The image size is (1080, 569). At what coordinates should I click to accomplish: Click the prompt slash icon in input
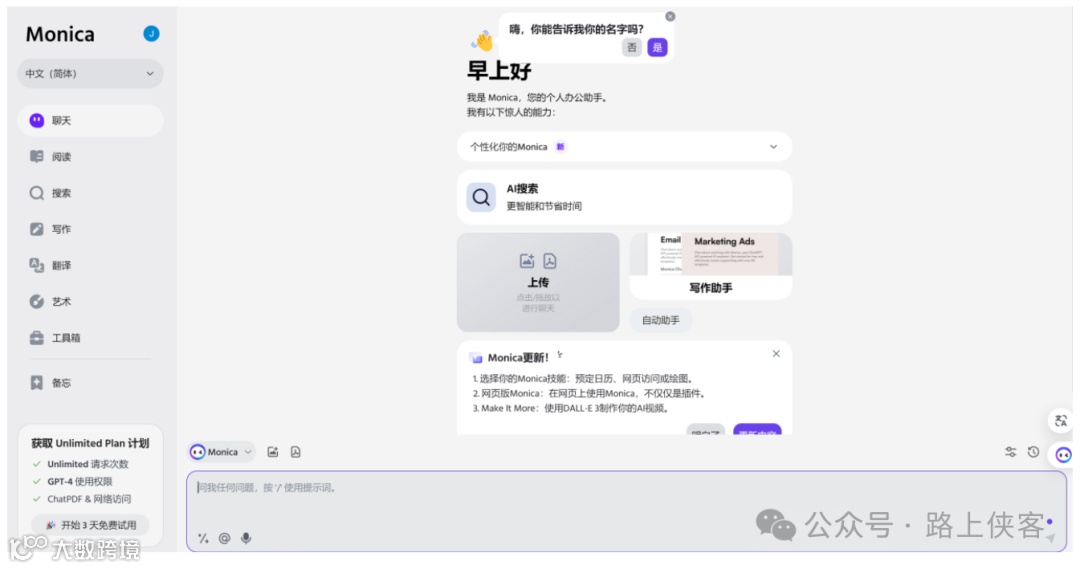[203, 539]
